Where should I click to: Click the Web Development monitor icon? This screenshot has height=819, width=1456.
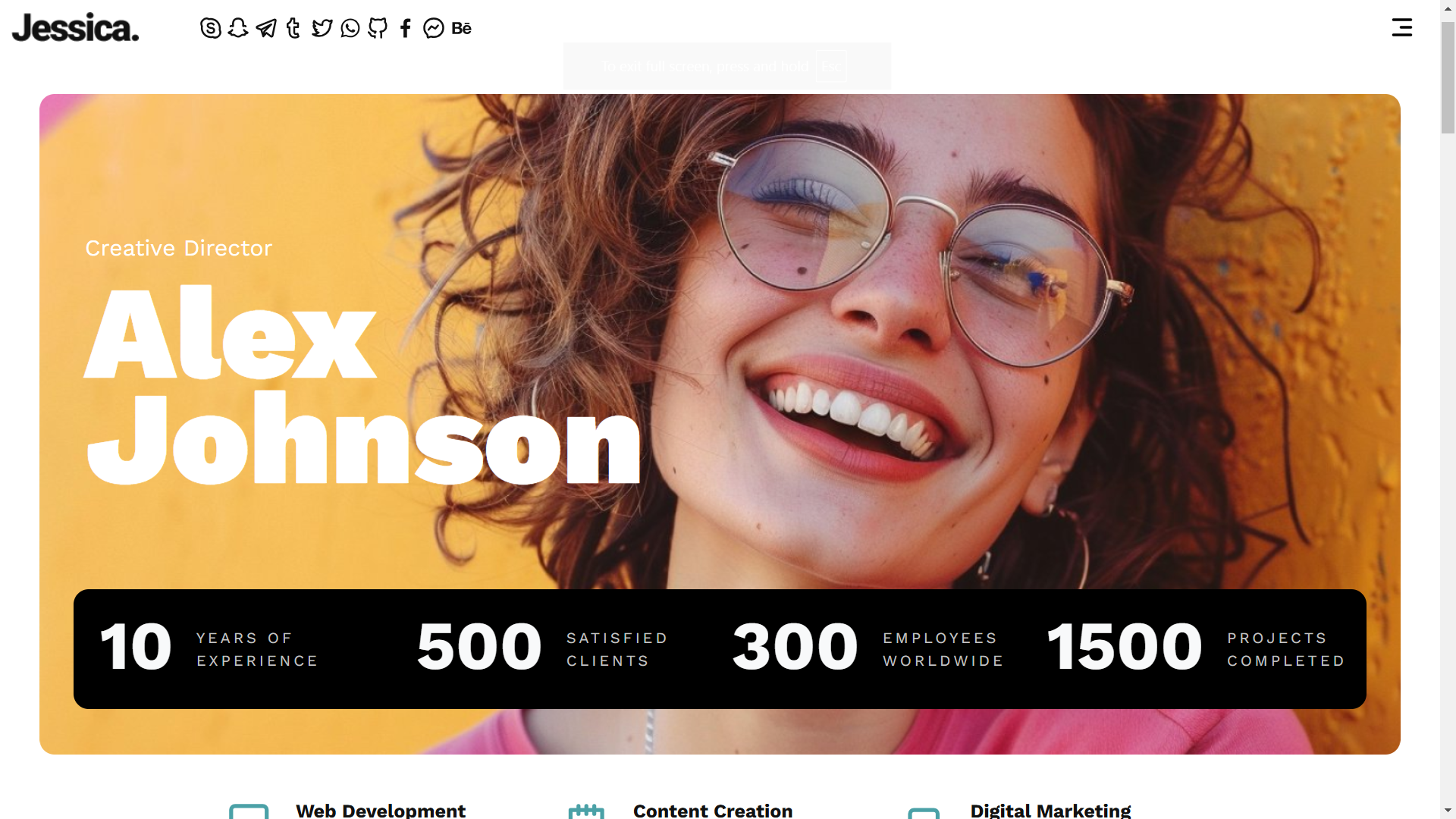click(249, 811)
